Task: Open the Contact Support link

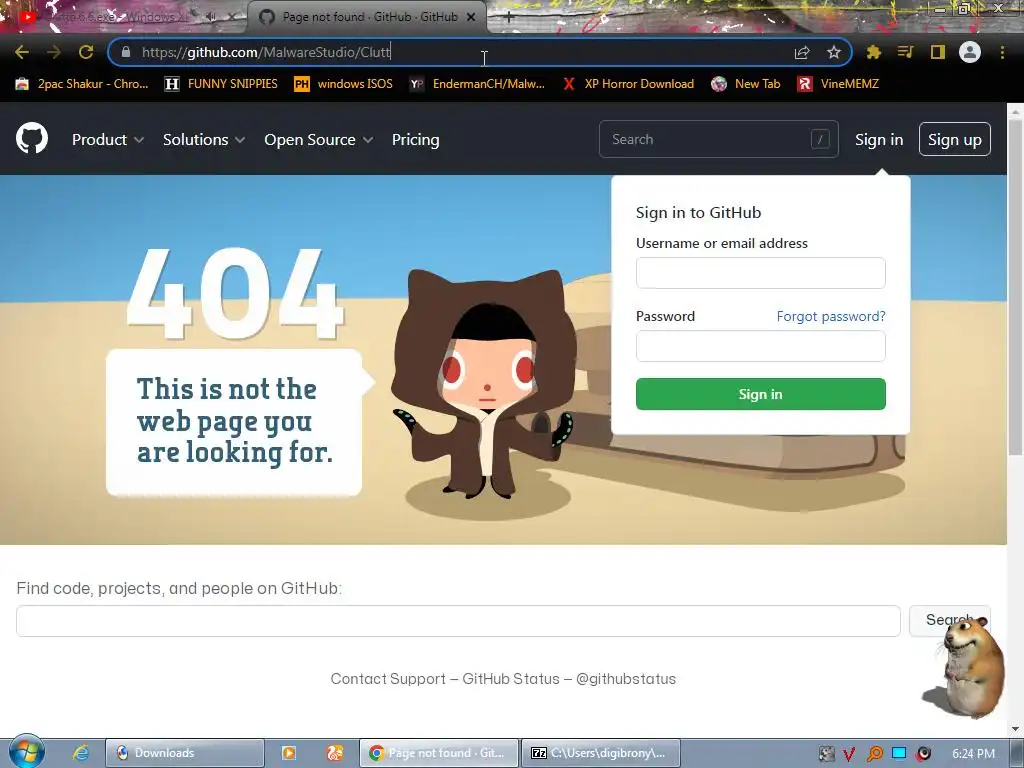Action: [x=388, y=679]
